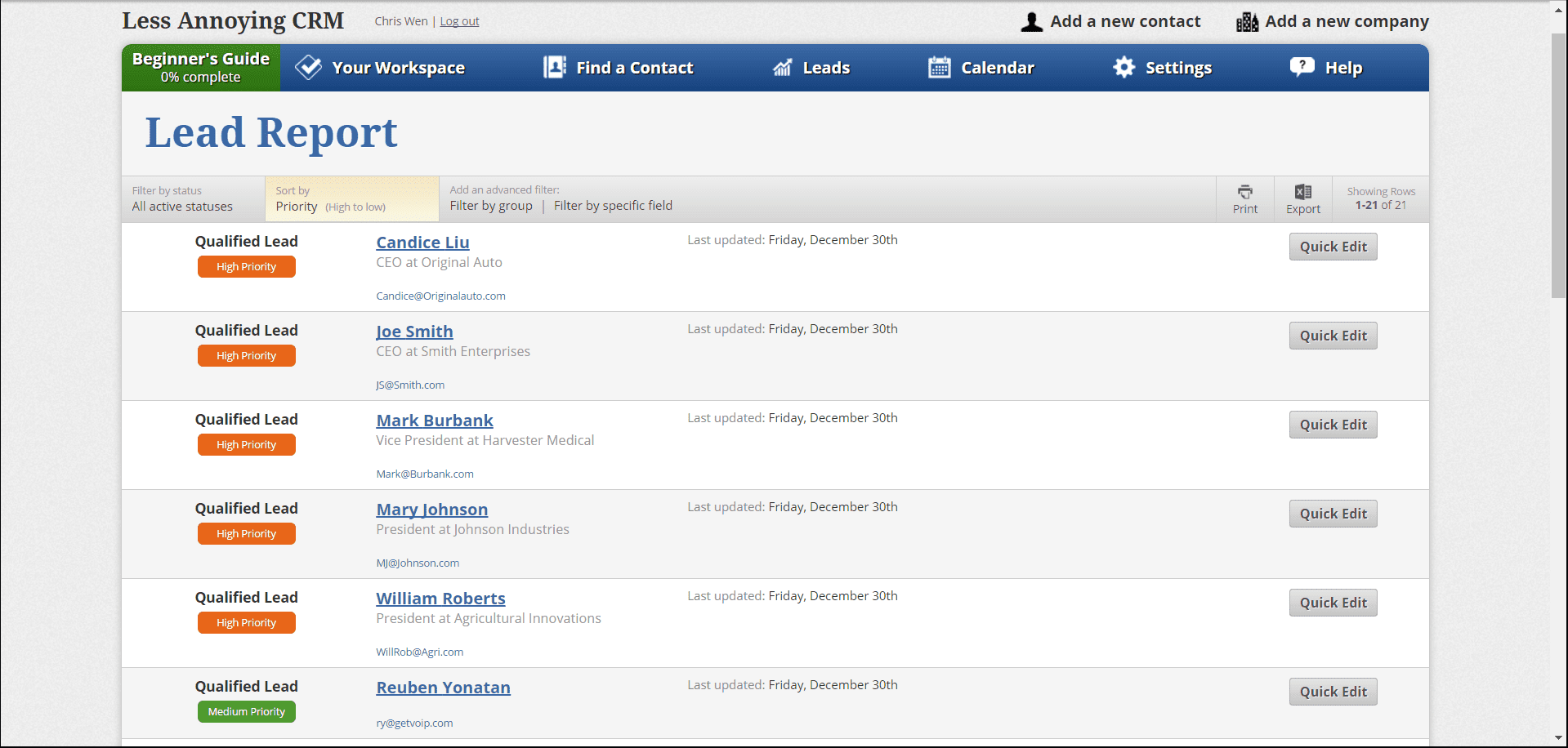Click High Priority badge for Mary Johnson
This screenshot has height=748, width=1568.
point(246,534)
